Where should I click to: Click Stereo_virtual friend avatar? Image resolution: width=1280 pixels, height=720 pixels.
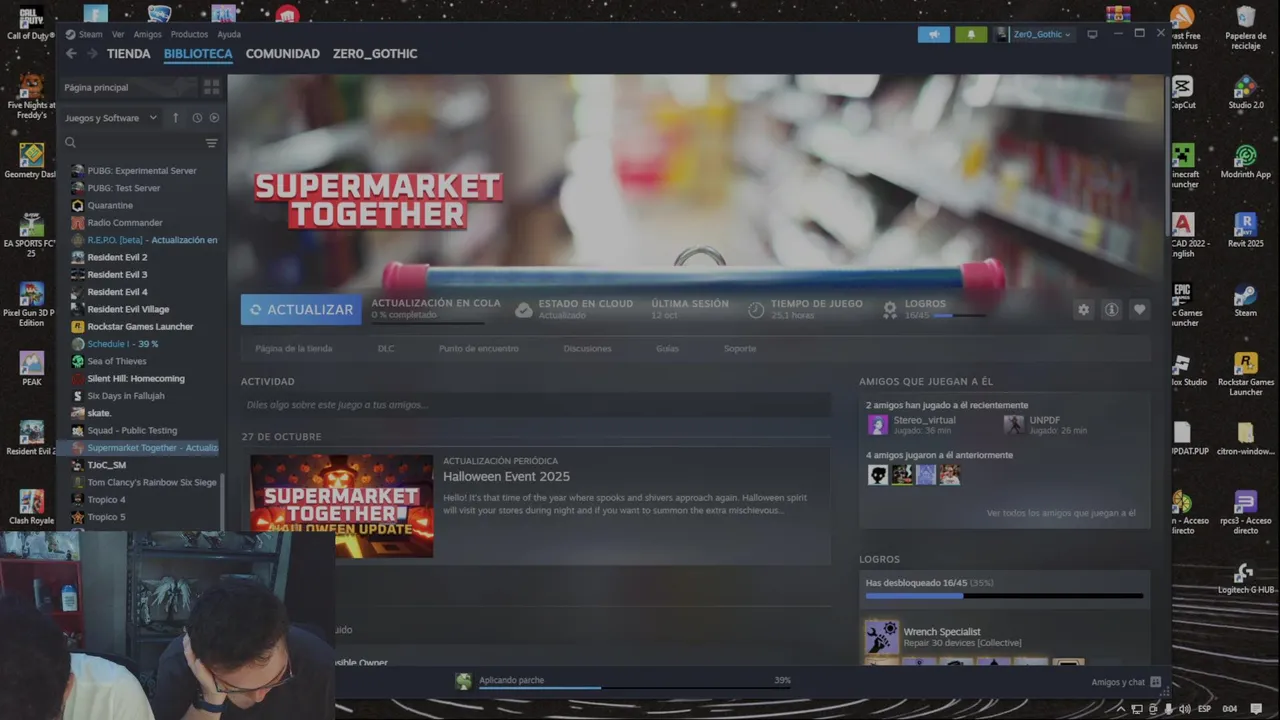pos(877,425)
